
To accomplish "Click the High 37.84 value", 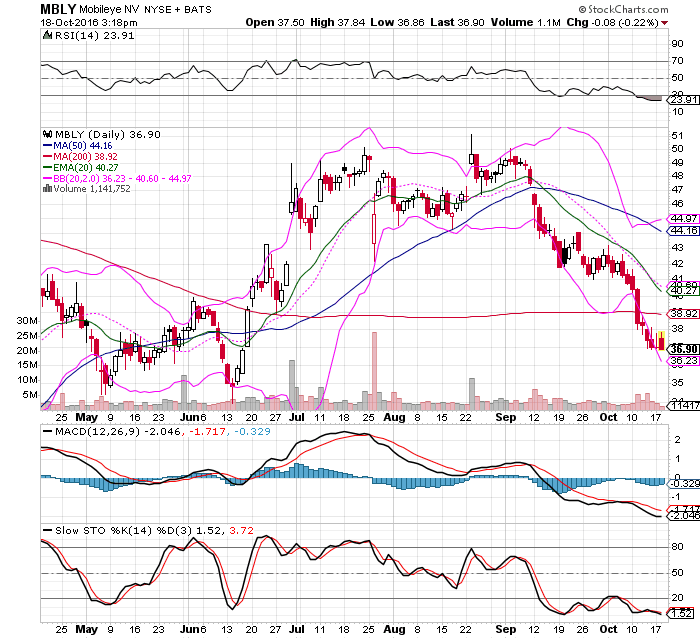I will (338, 22).
